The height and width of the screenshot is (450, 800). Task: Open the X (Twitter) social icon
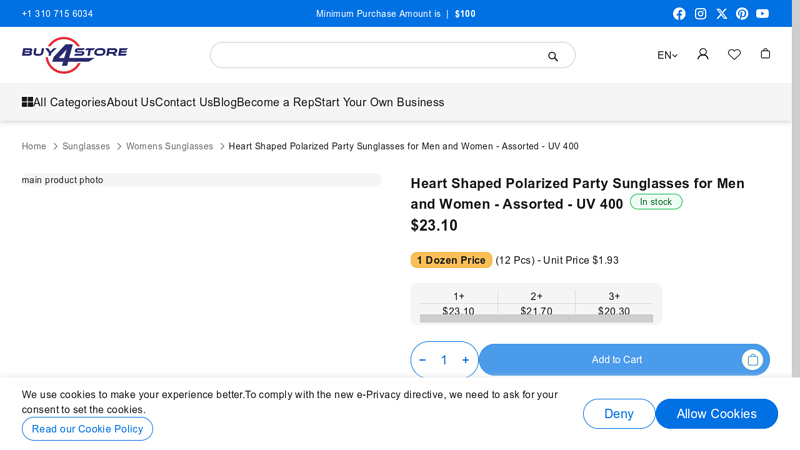pos(721,14)
